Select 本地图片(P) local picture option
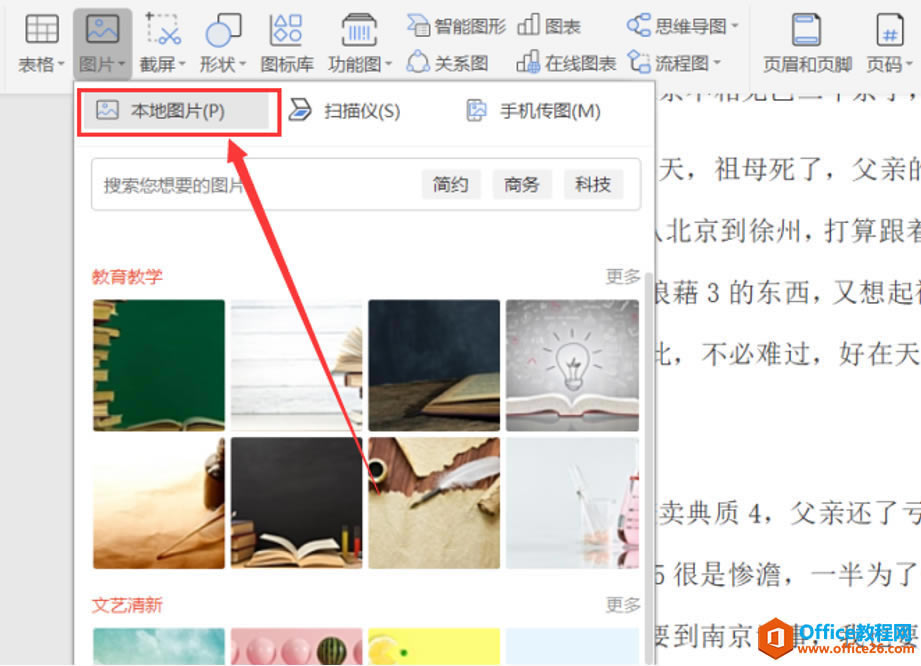This screenshot has height=666, width=921. (176, 110)
